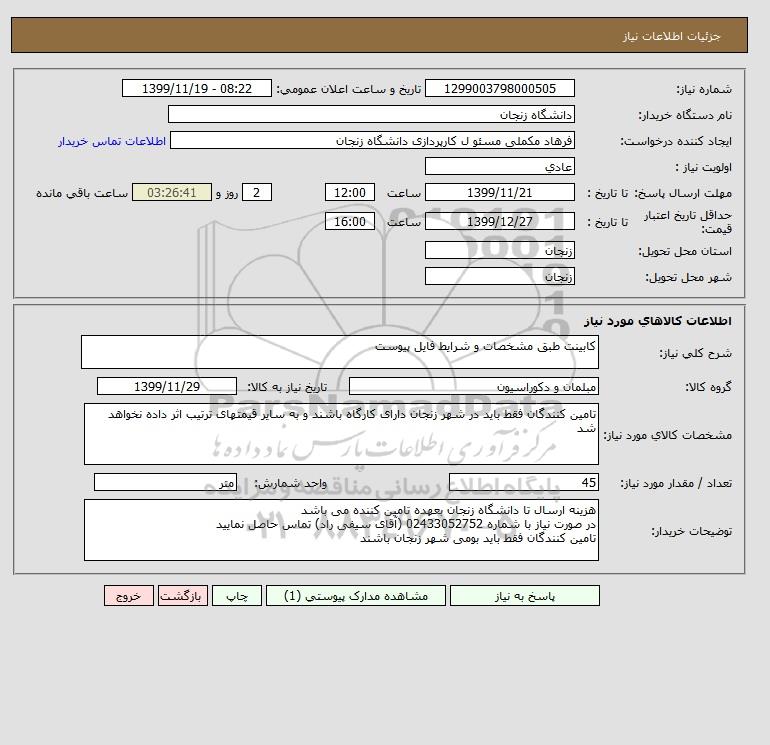Click delivery city field 'زنجان'

tap(499, 276)
